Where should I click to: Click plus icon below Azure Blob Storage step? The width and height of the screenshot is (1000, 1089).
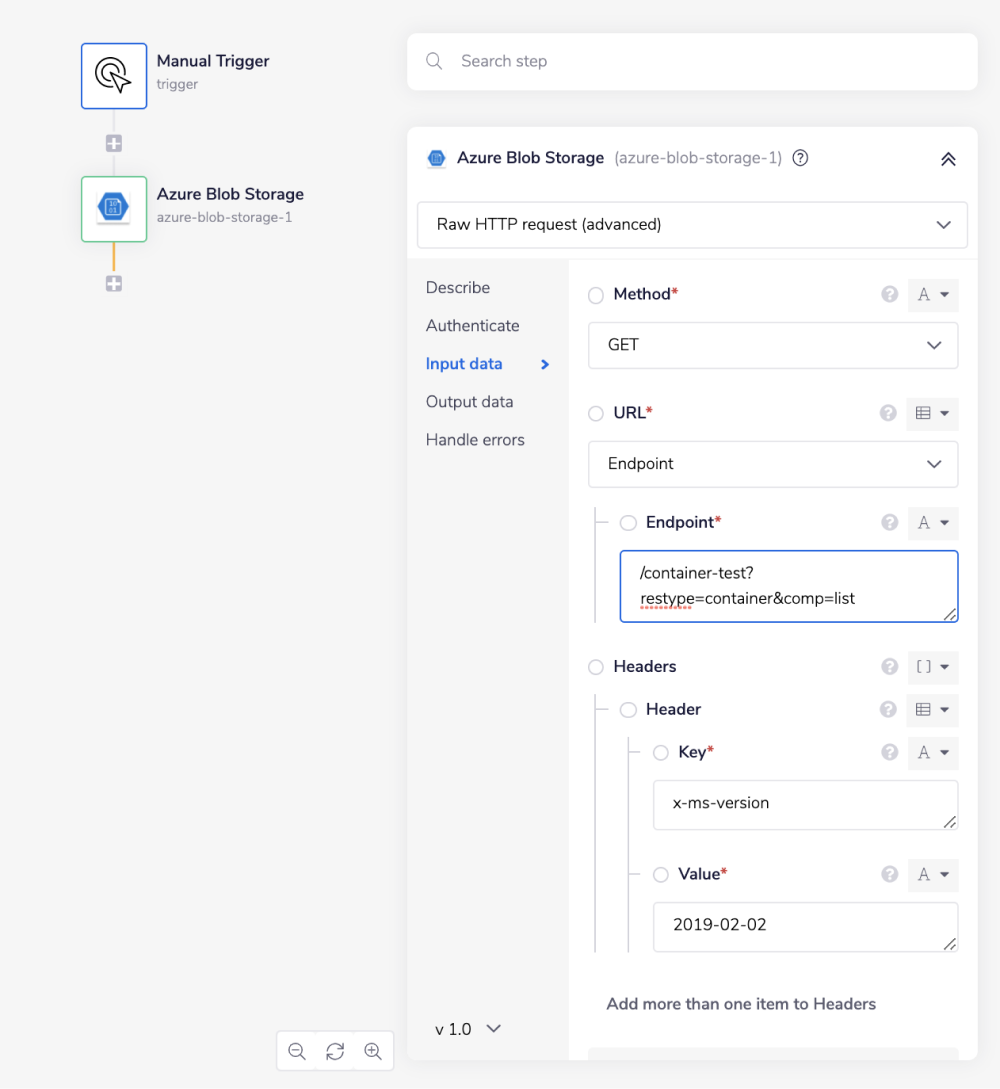pyautogui.click(x=114, y=284)
